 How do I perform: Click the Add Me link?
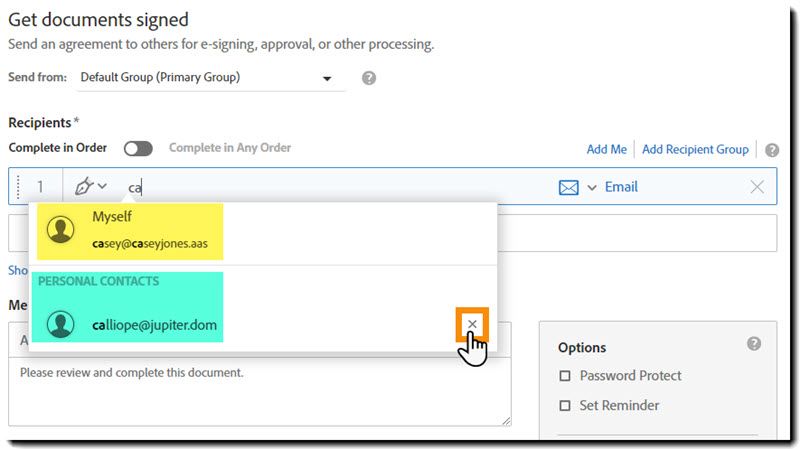(x=606, y=150)
